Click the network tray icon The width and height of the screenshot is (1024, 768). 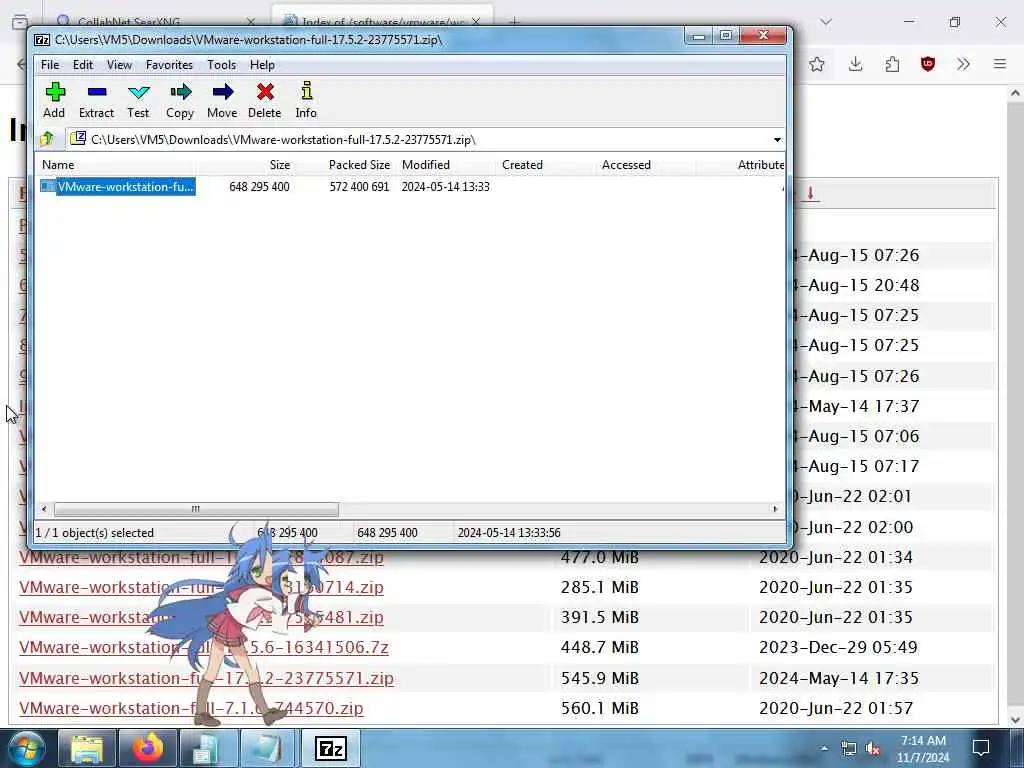[848, 749]
